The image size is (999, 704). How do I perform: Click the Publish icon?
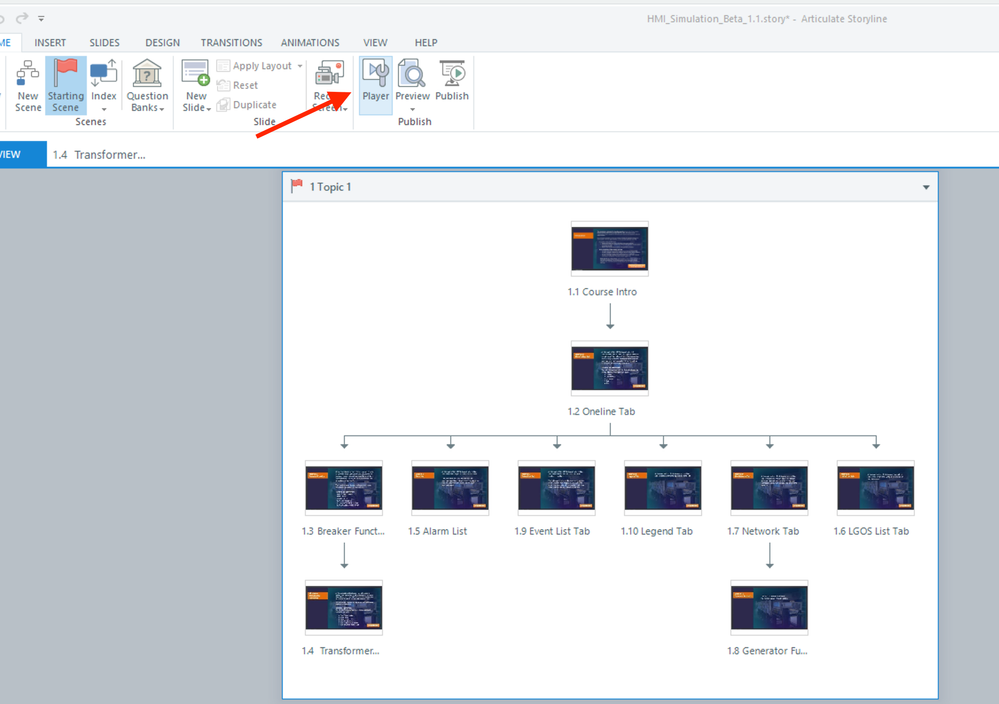point(452,74)
